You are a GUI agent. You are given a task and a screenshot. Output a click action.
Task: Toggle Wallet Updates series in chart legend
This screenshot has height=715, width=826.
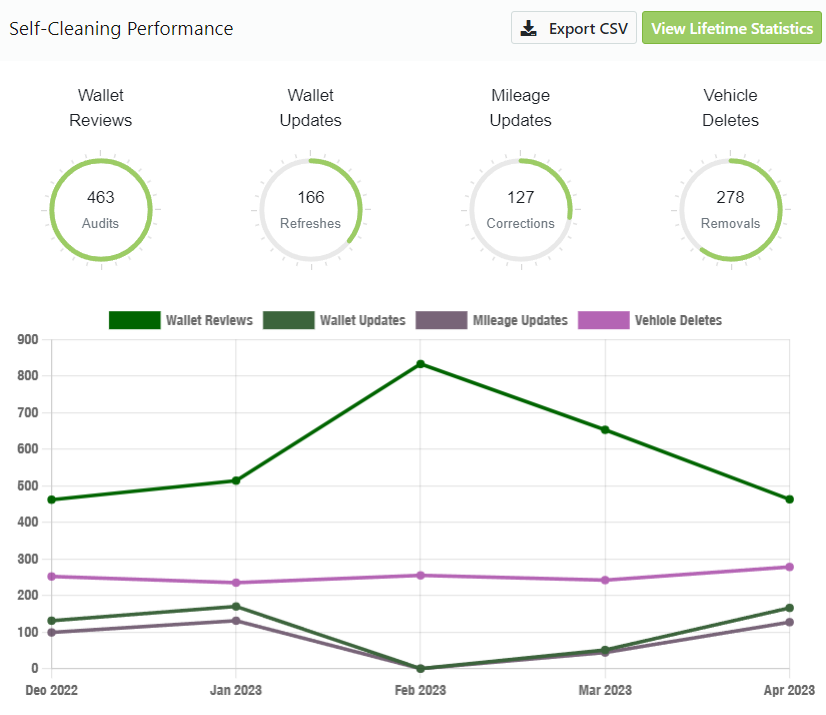click(x=334, y=320)
